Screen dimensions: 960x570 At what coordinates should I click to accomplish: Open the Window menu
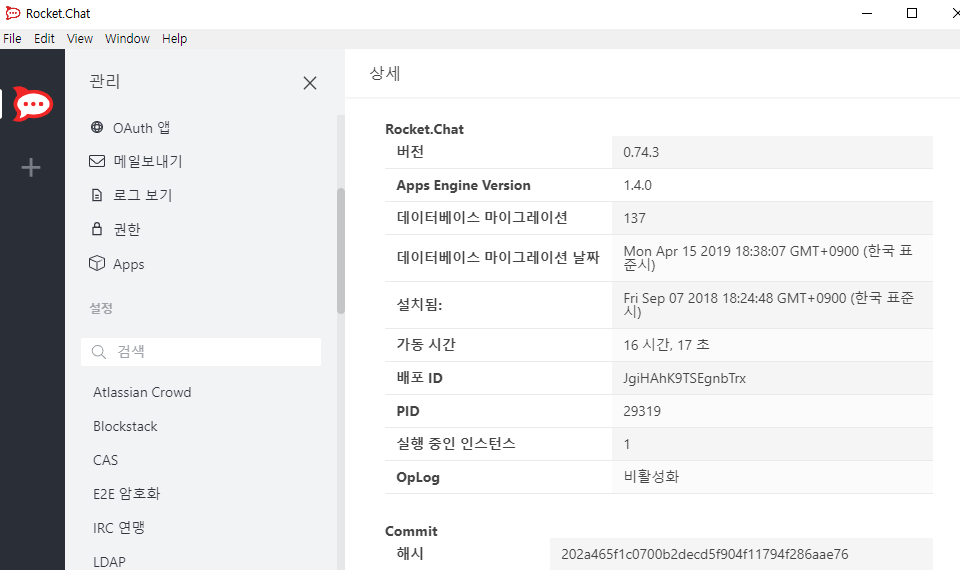pyautogui.click(x=127, y=39)
